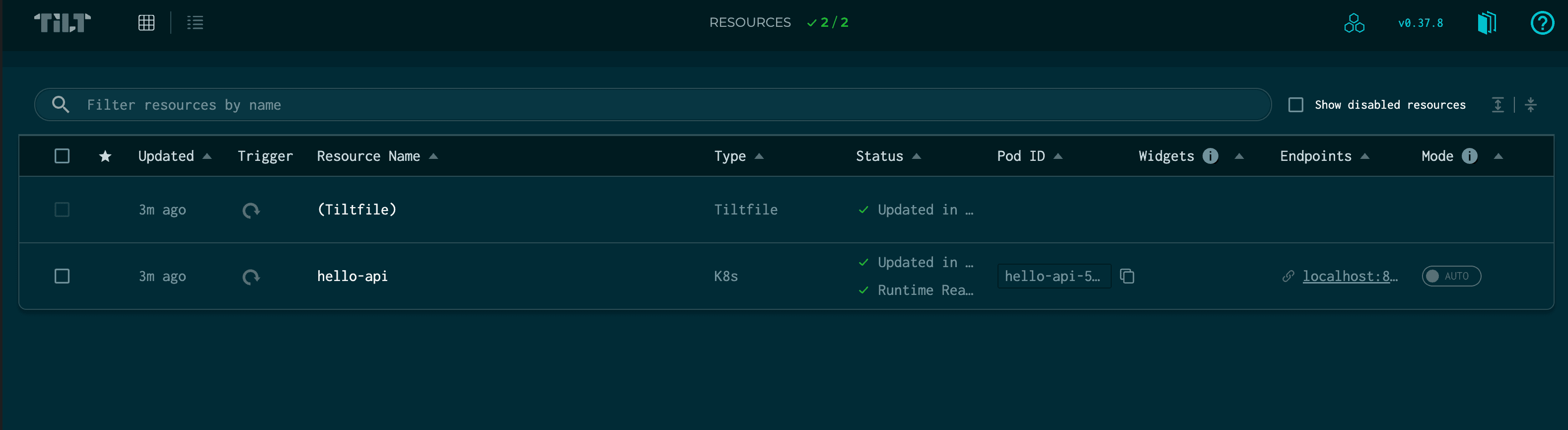Switch to detail list view icon
Viewport: 1568px width, 430px height.
(x=195, y=22)
